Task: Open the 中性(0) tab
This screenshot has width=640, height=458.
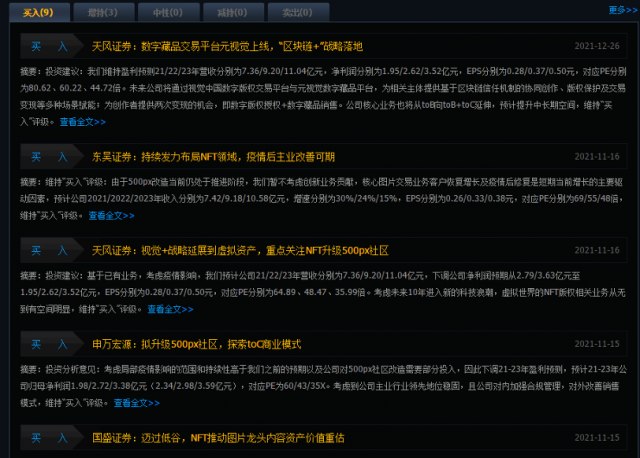Action: click(x=169, y=12)
